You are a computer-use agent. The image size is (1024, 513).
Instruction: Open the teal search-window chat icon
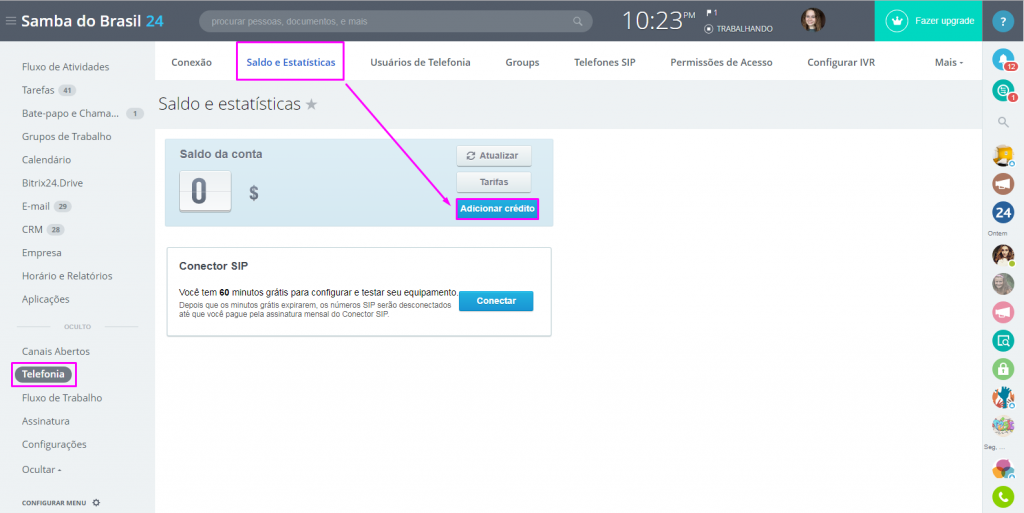pos(1003,341)
